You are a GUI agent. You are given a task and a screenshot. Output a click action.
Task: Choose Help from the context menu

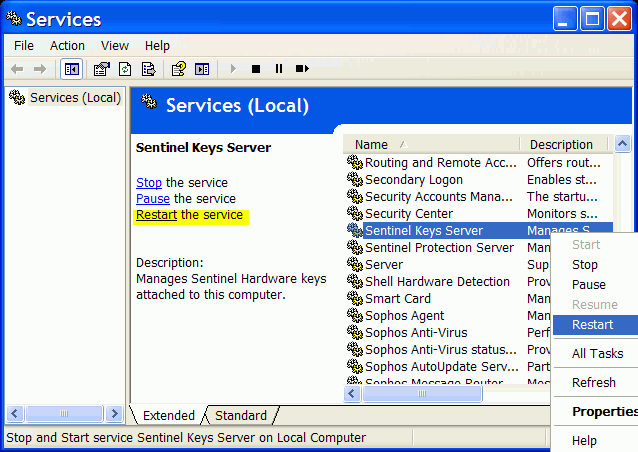(595, 441)
